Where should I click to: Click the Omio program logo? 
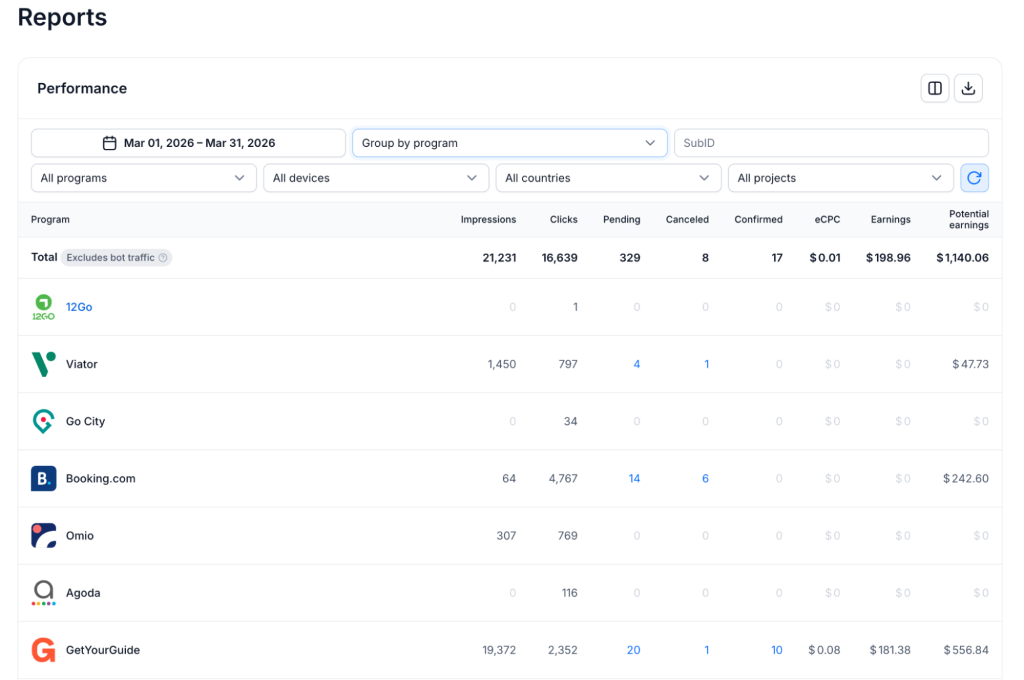pos(44,536)
